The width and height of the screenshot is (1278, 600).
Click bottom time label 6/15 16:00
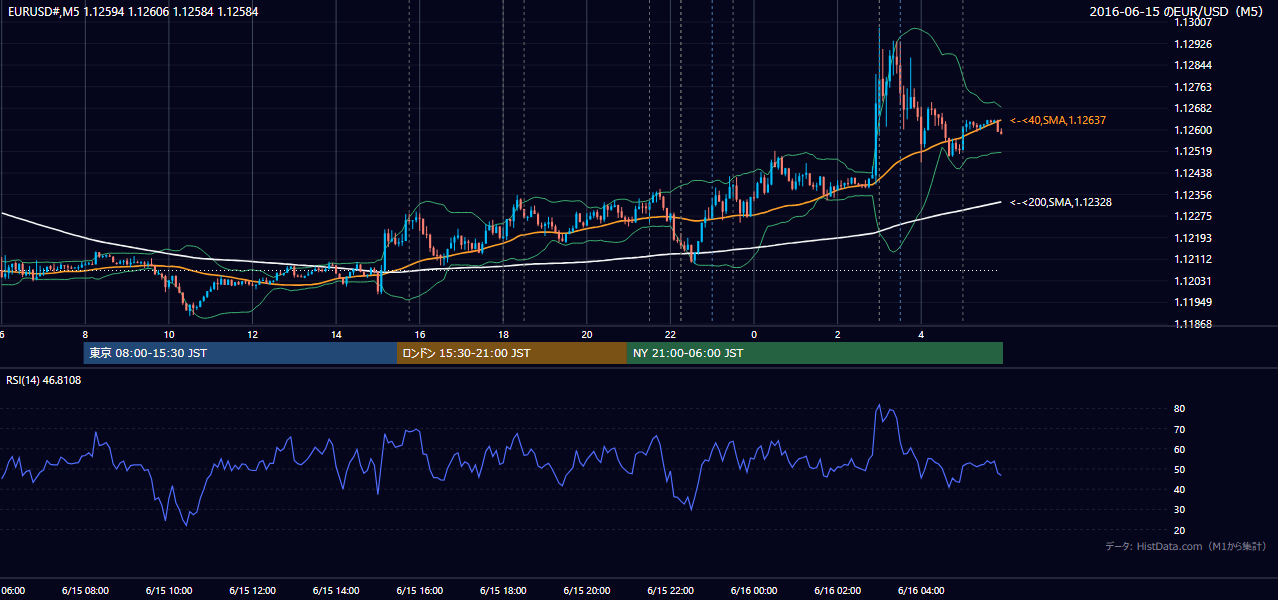pos(419,591)
